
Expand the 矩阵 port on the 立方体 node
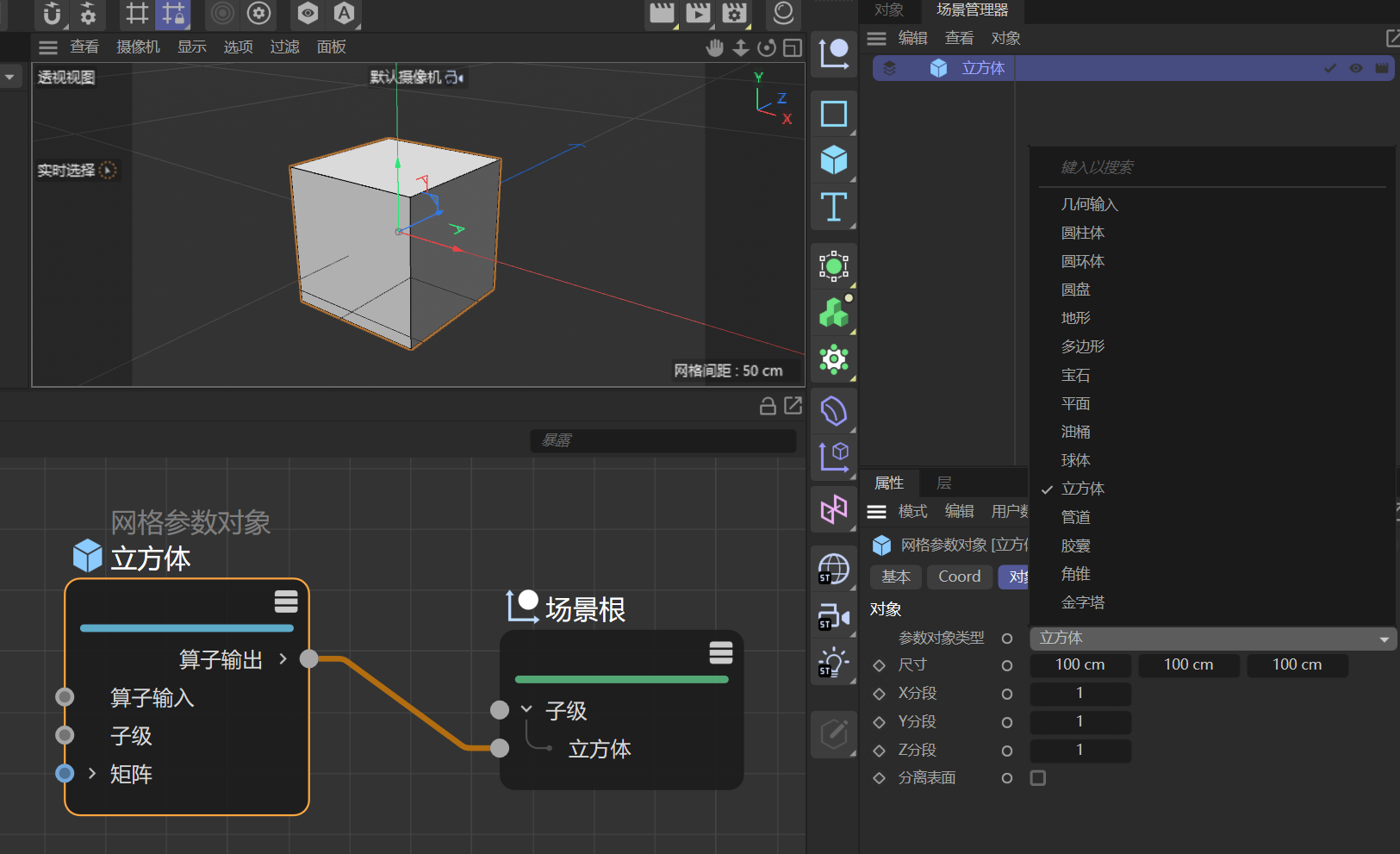point(91,773)
